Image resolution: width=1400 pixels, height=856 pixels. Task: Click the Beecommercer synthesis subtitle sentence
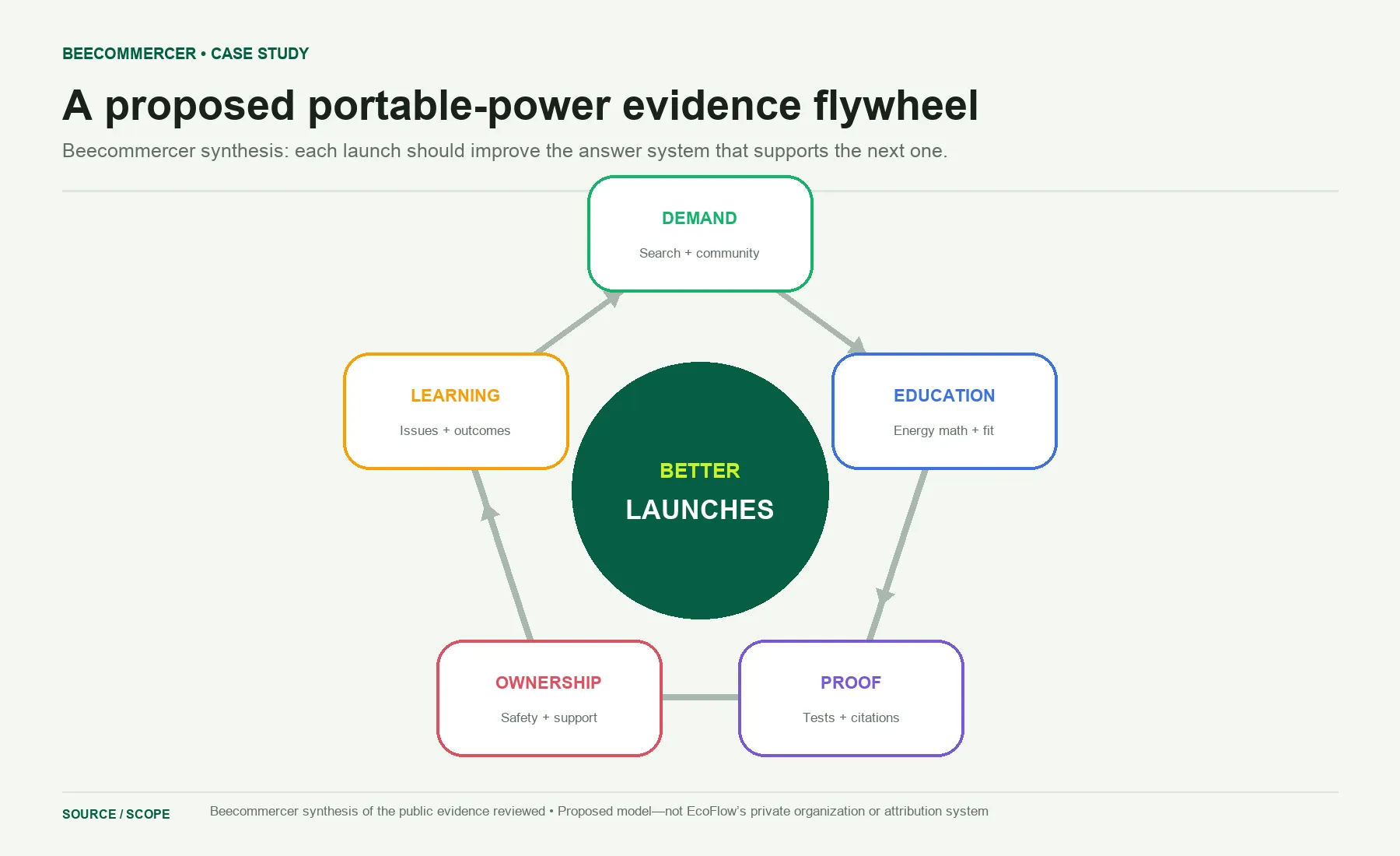pyautogui.click(x=505, y=151)
